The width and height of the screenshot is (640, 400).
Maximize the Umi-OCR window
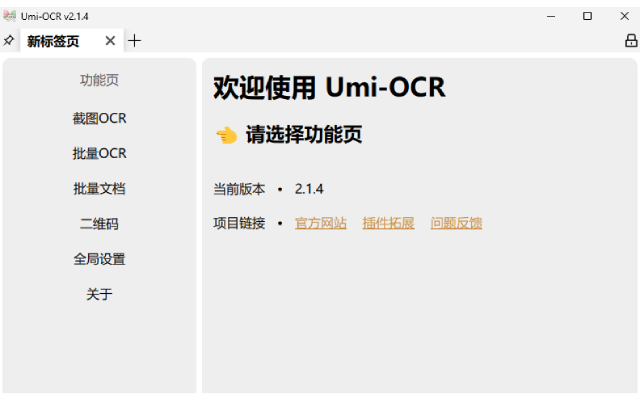pos(587,16)
